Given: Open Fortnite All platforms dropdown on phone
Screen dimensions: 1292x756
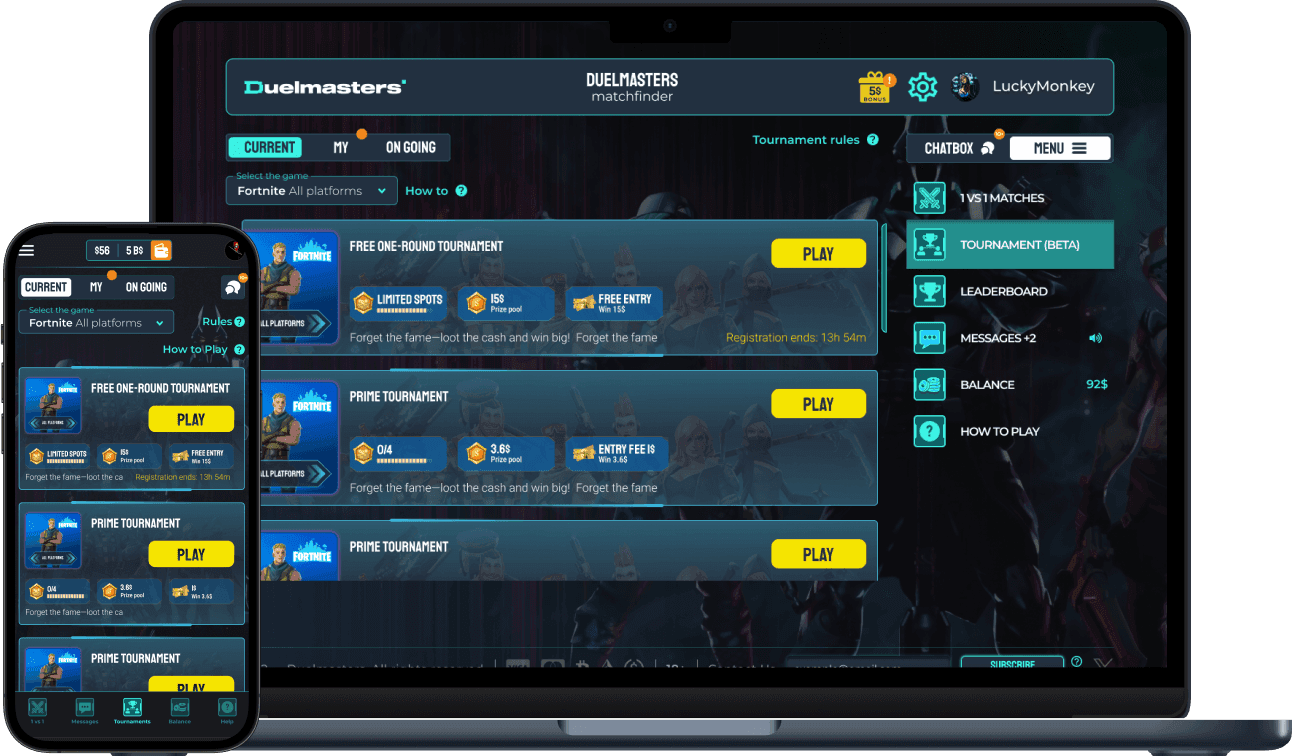Looking at the screenshot, I should (96, 323).
